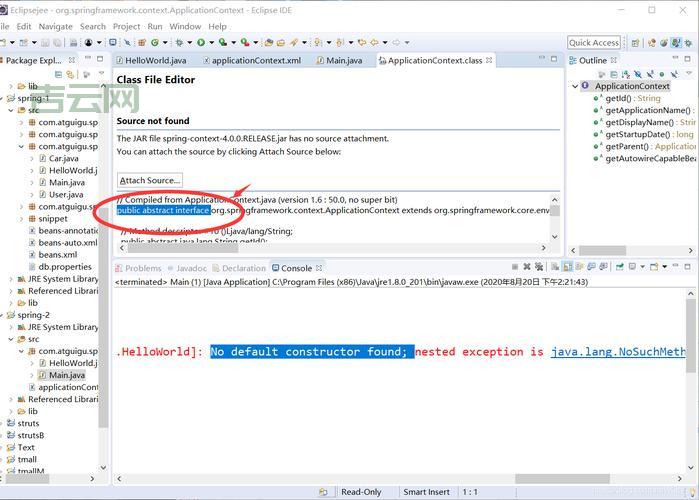699x500 pixels.
Task: Toggle Word Wrap icon in Console toolbar
Action: (x=579, y=266)
